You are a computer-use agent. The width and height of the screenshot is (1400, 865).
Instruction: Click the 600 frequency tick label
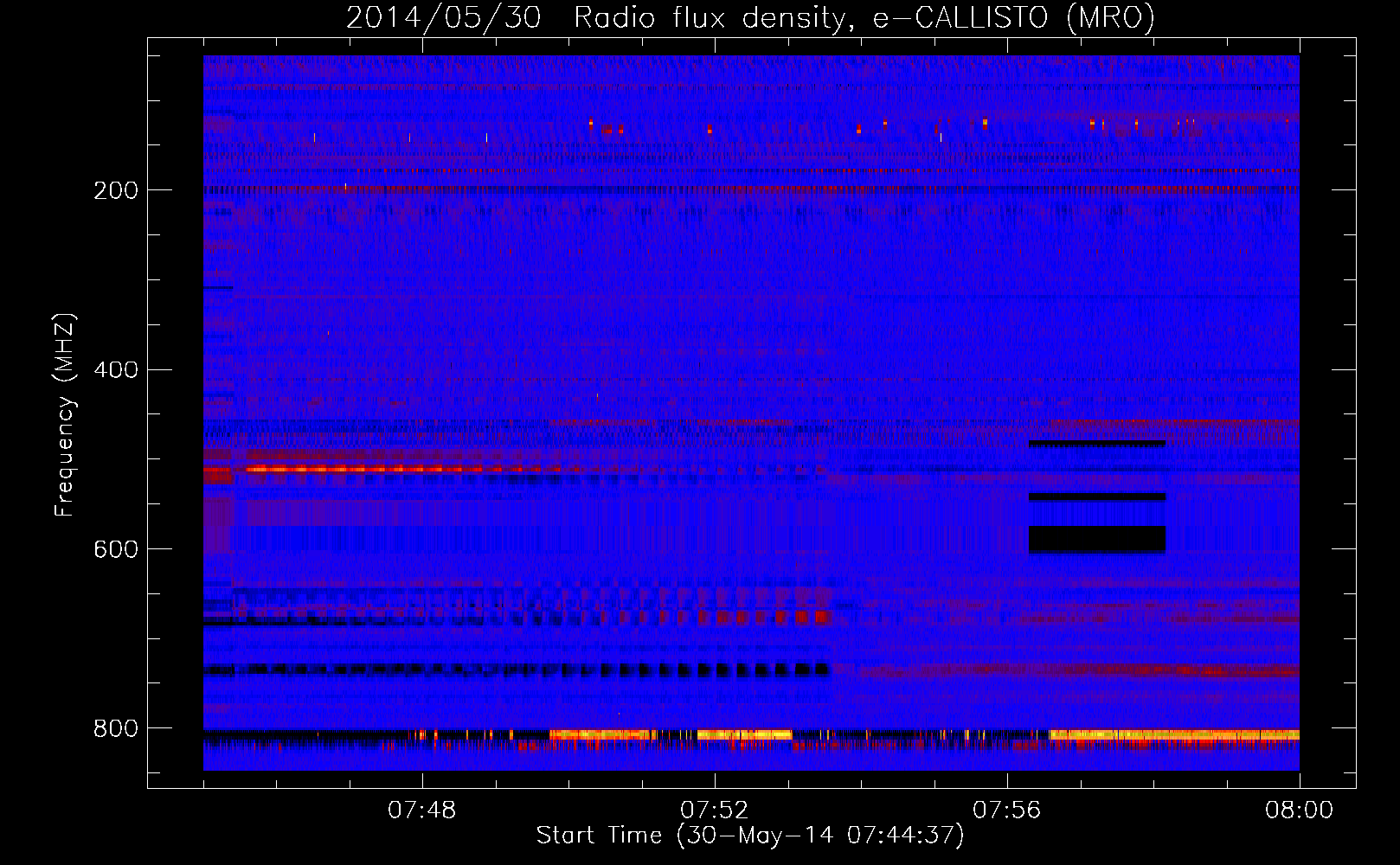(115, 550)
